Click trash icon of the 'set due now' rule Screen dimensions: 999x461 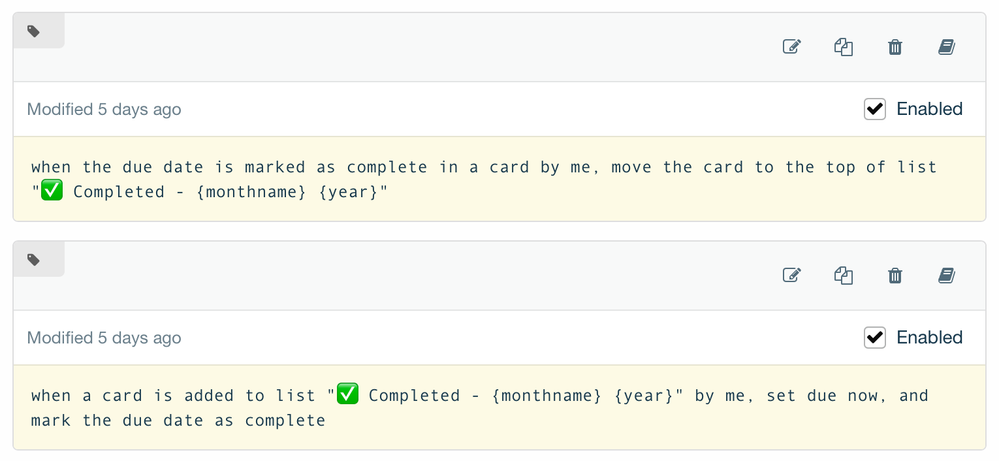[x=895, y=275]
